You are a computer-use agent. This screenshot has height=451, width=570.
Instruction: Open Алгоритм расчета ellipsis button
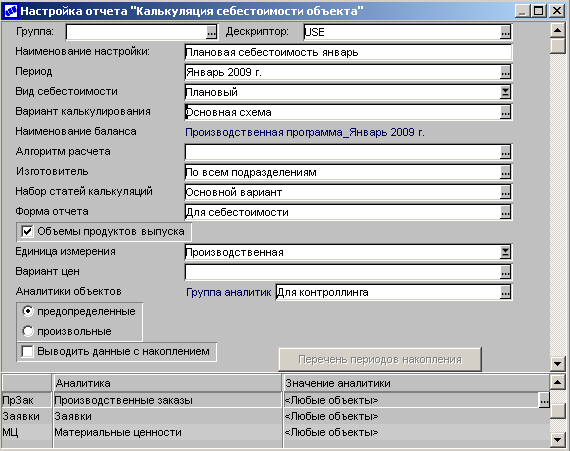[x=505, y=152]
